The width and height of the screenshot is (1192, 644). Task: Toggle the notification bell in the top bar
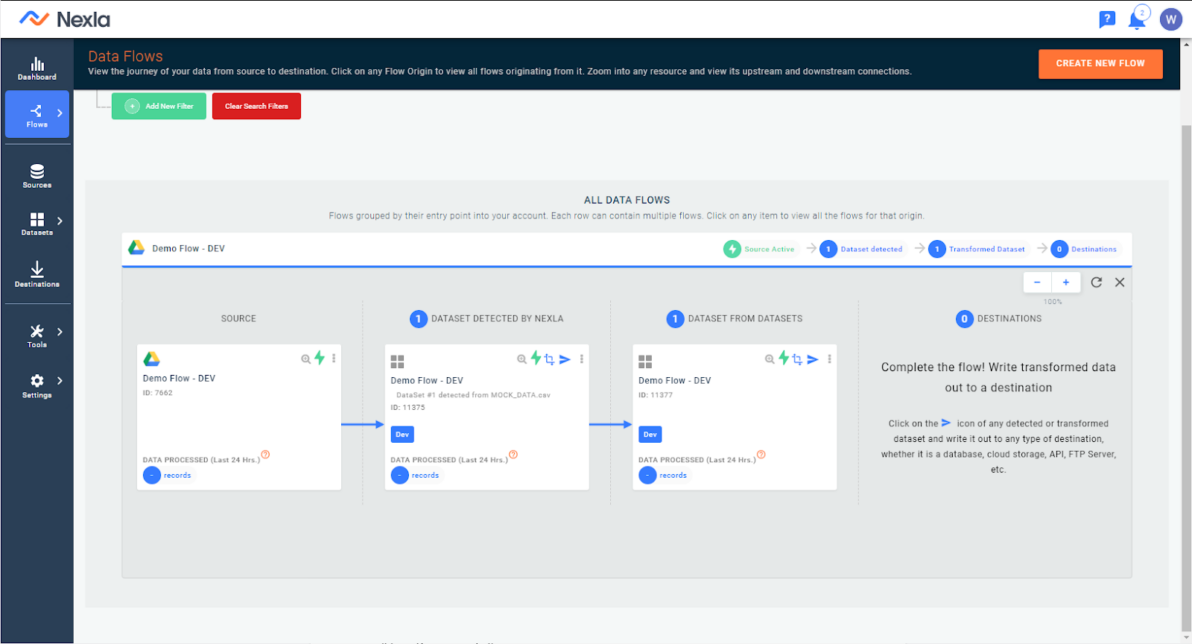(x=1139, y=18)
